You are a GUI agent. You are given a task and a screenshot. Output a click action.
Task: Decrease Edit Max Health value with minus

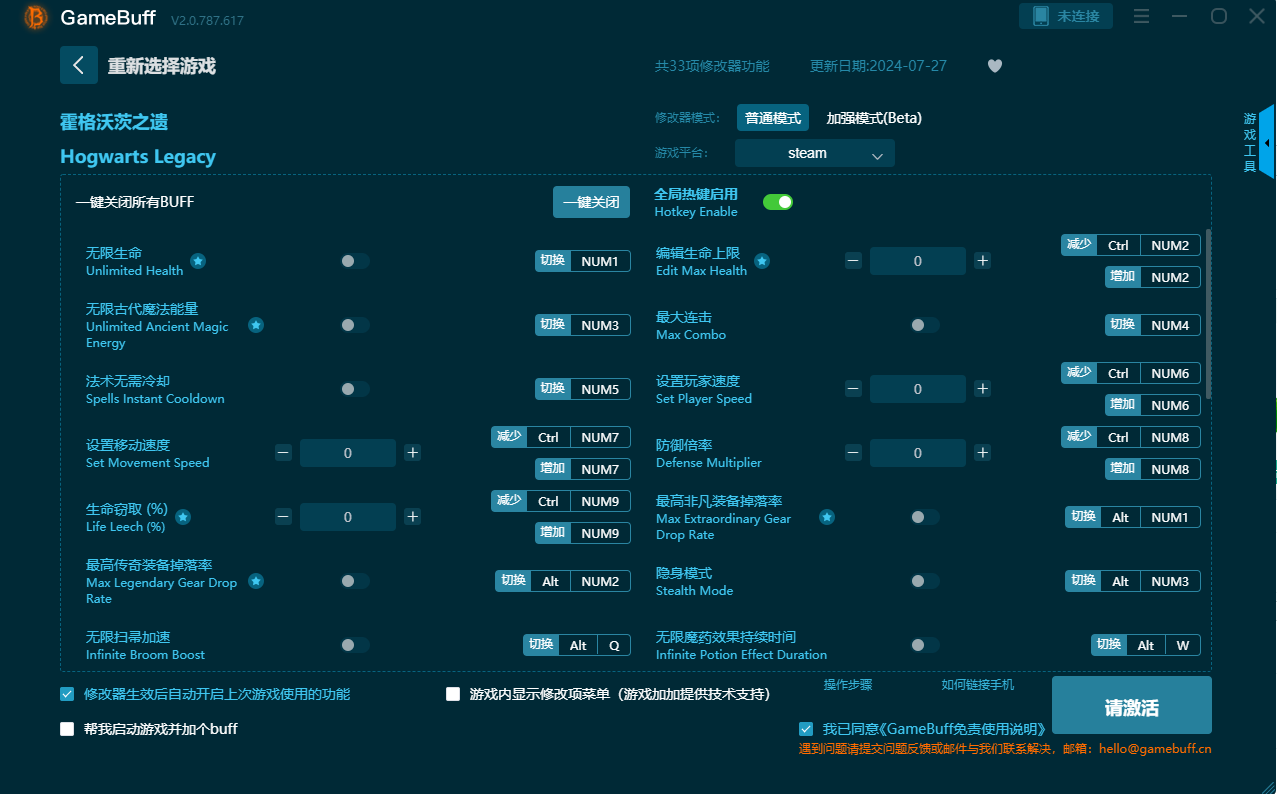pyautogui.click(x=853, y=261)
